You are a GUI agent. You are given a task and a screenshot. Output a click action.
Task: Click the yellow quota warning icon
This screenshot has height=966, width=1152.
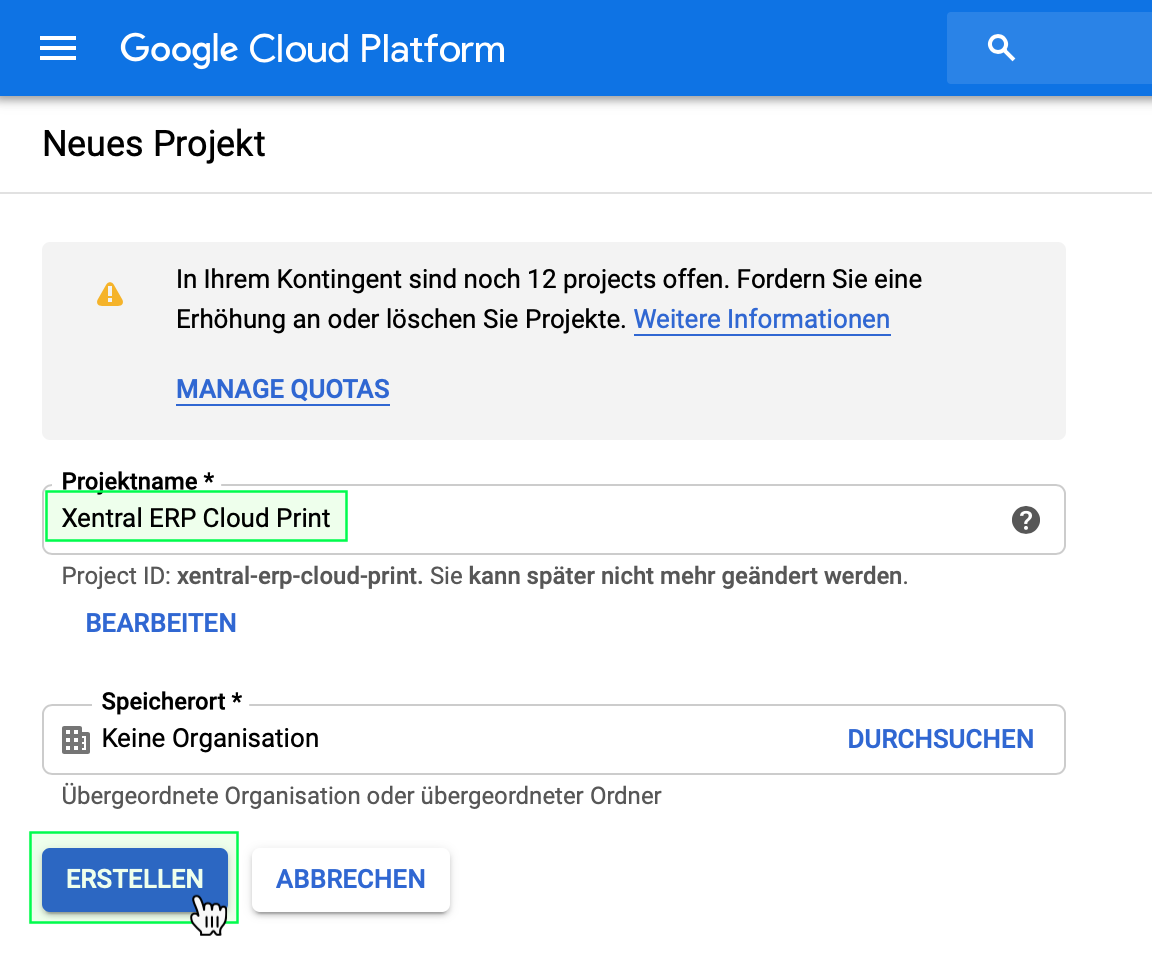[x=109, y=294]
